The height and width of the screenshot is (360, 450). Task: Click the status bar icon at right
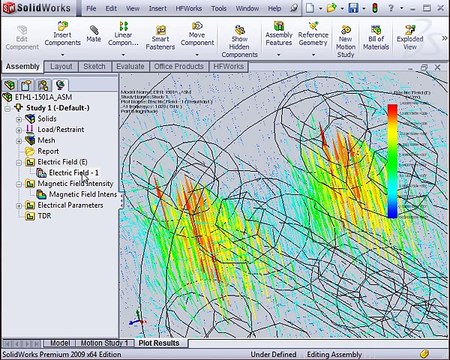click(x=424, y=354)
